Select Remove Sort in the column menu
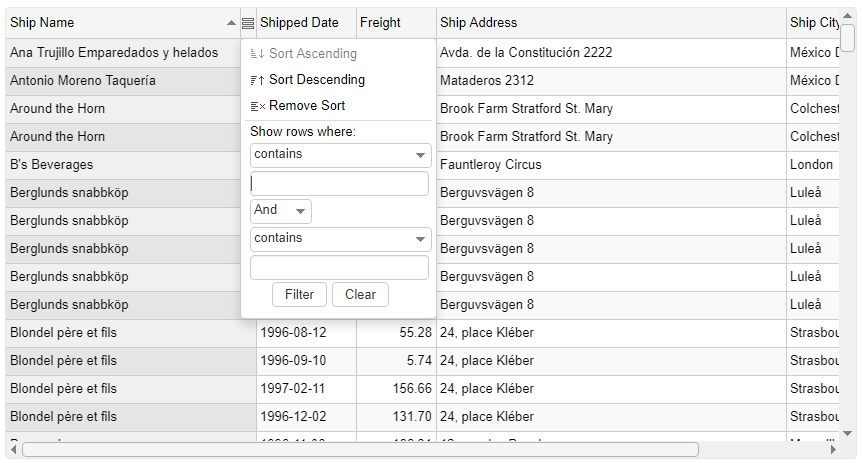This screenshot has height=463, width=862. tap(307, 106)
